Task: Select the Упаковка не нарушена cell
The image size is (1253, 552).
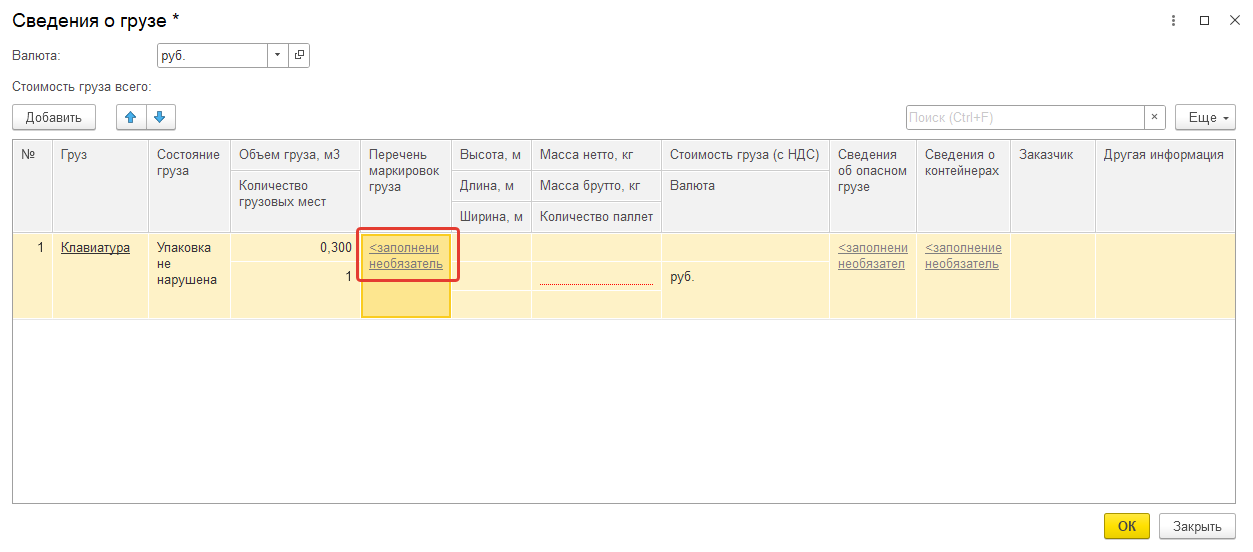Action: (x=189, y=276)
